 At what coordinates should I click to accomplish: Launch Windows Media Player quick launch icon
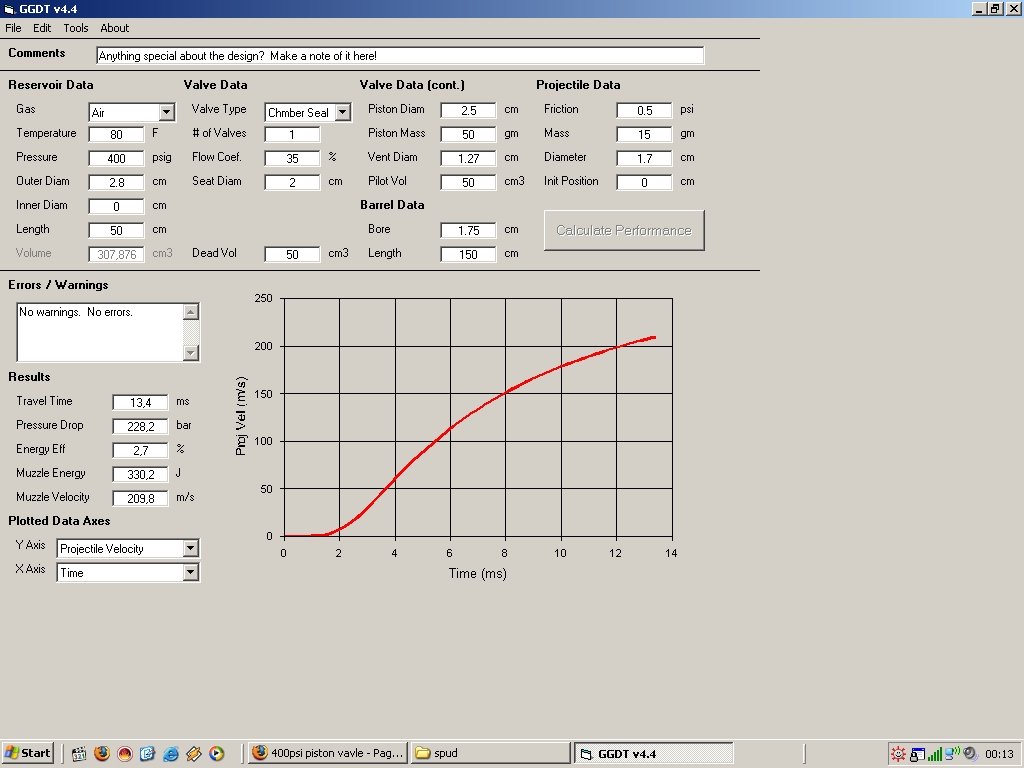tap(217, 753)
